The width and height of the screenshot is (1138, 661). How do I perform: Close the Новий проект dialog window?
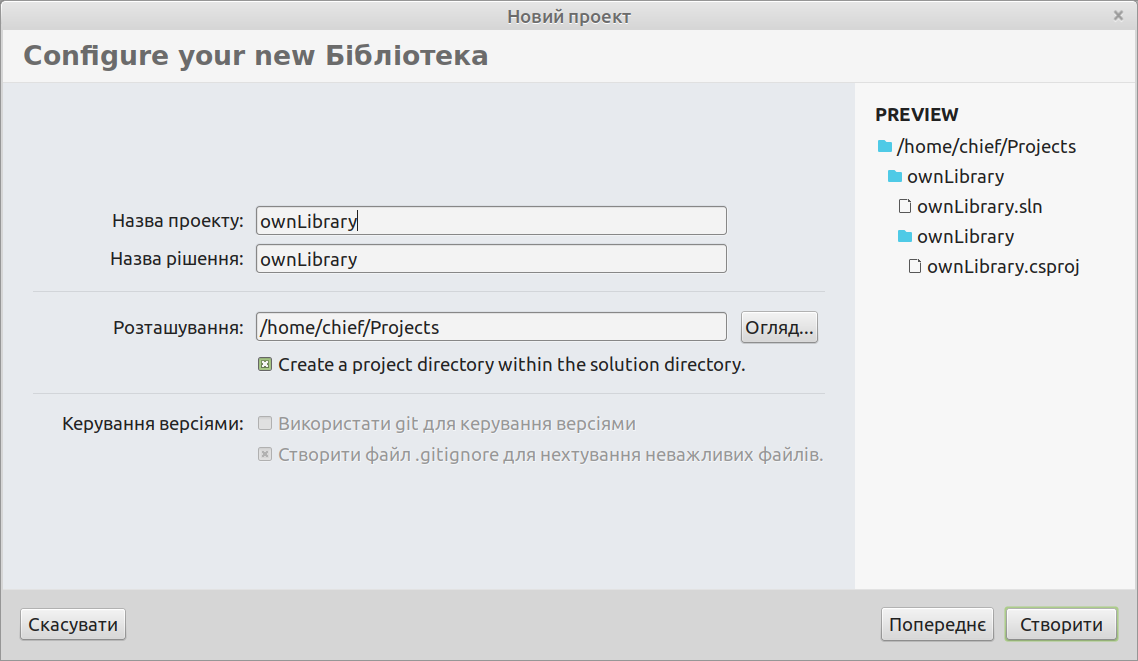[1118, 16]
